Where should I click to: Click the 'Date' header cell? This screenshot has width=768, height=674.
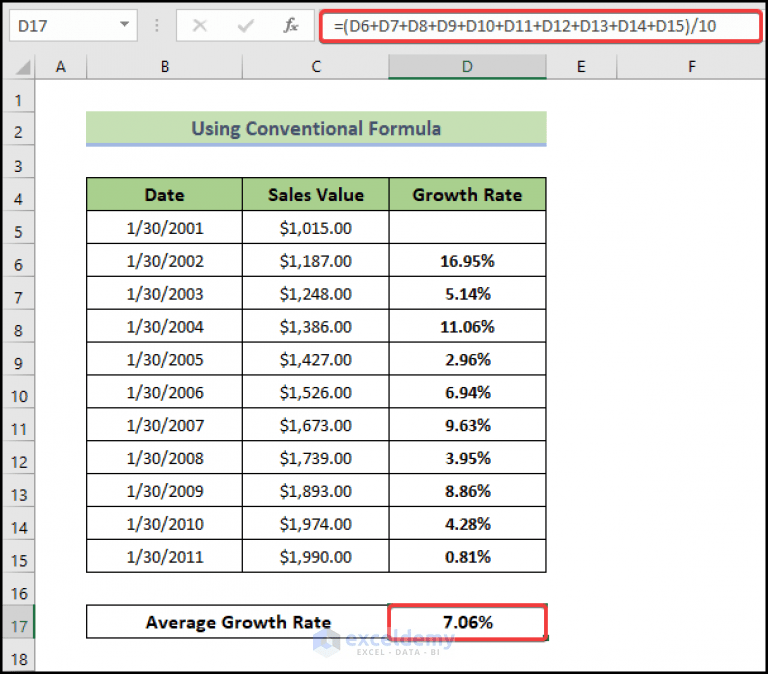[165, 194]
